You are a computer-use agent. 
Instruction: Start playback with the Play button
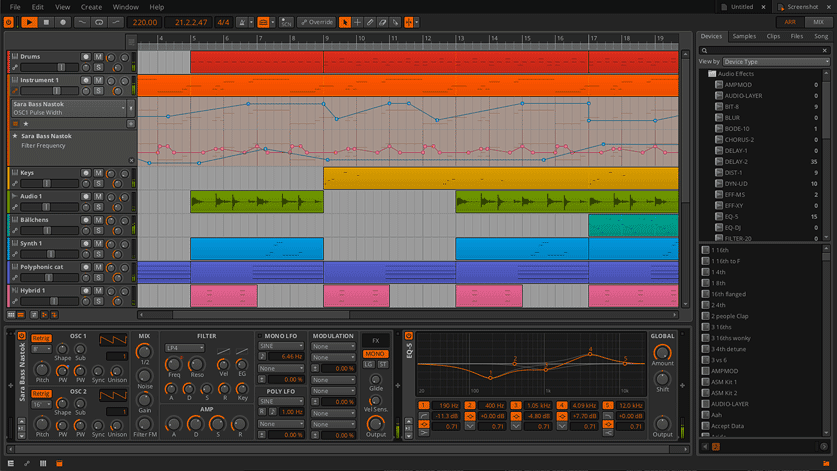29,22
